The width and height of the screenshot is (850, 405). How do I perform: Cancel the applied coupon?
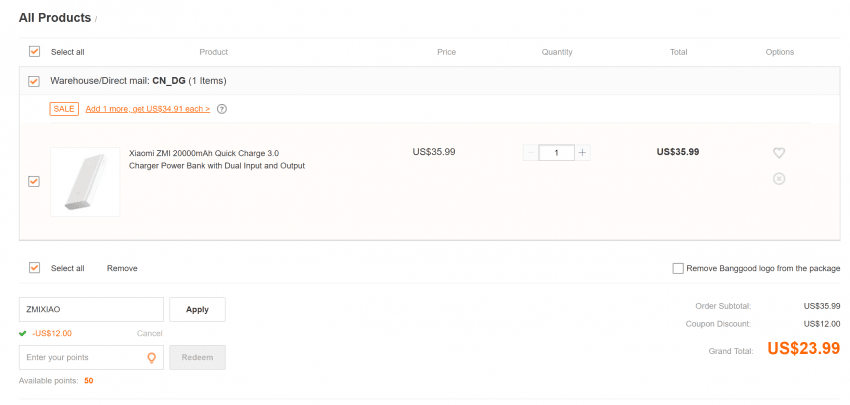coord(150,333)
